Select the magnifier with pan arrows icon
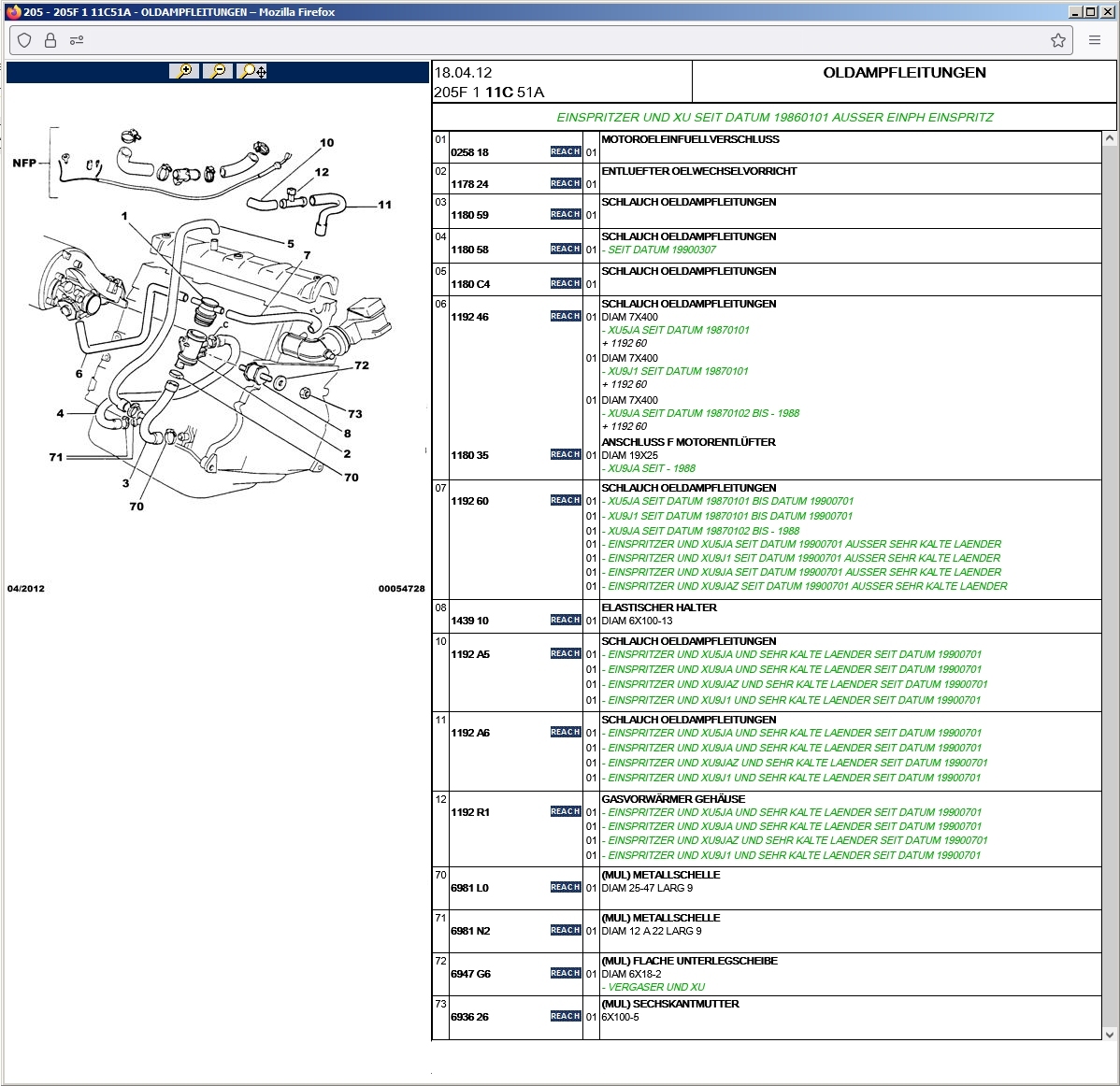The height and width of the screenshot is (1086, 1120). pyautogui.click(x=252, y=71)
